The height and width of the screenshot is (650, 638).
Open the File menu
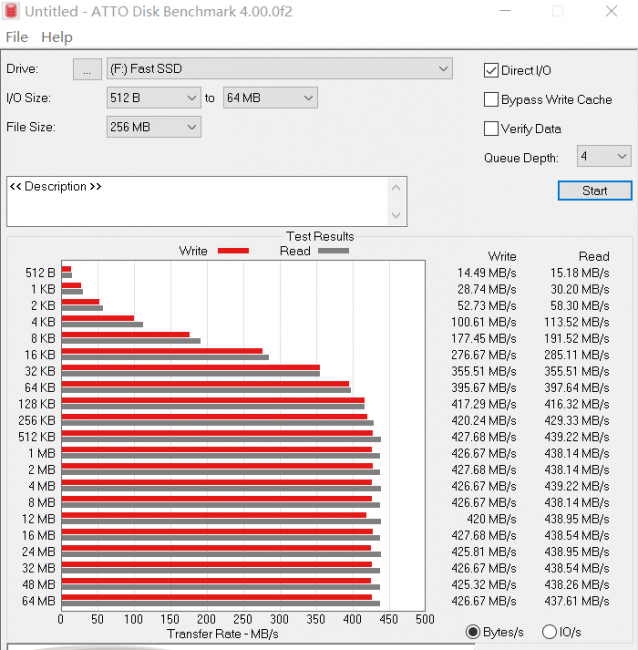click(17, 37)
